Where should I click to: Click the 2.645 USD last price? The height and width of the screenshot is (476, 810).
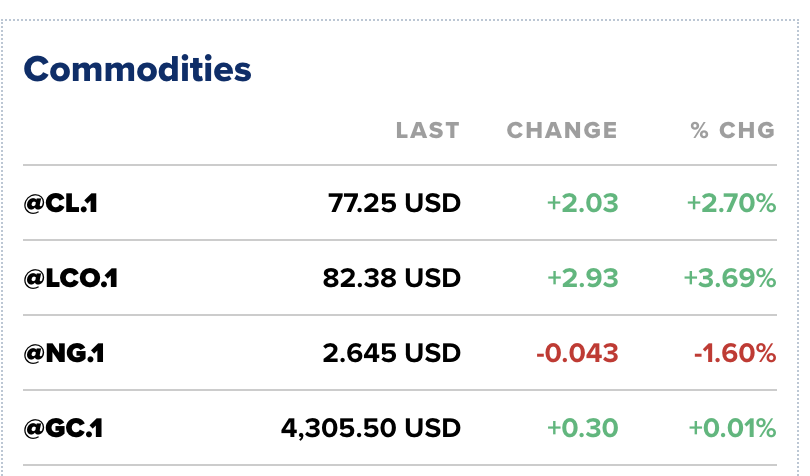392,354
